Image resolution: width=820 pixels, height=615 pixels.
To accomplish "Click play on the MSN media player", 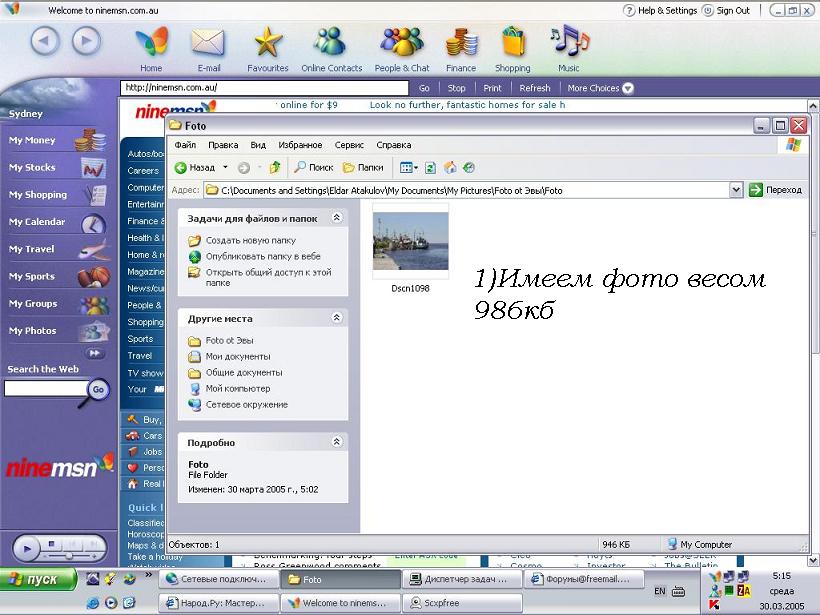I will point(27,549).
